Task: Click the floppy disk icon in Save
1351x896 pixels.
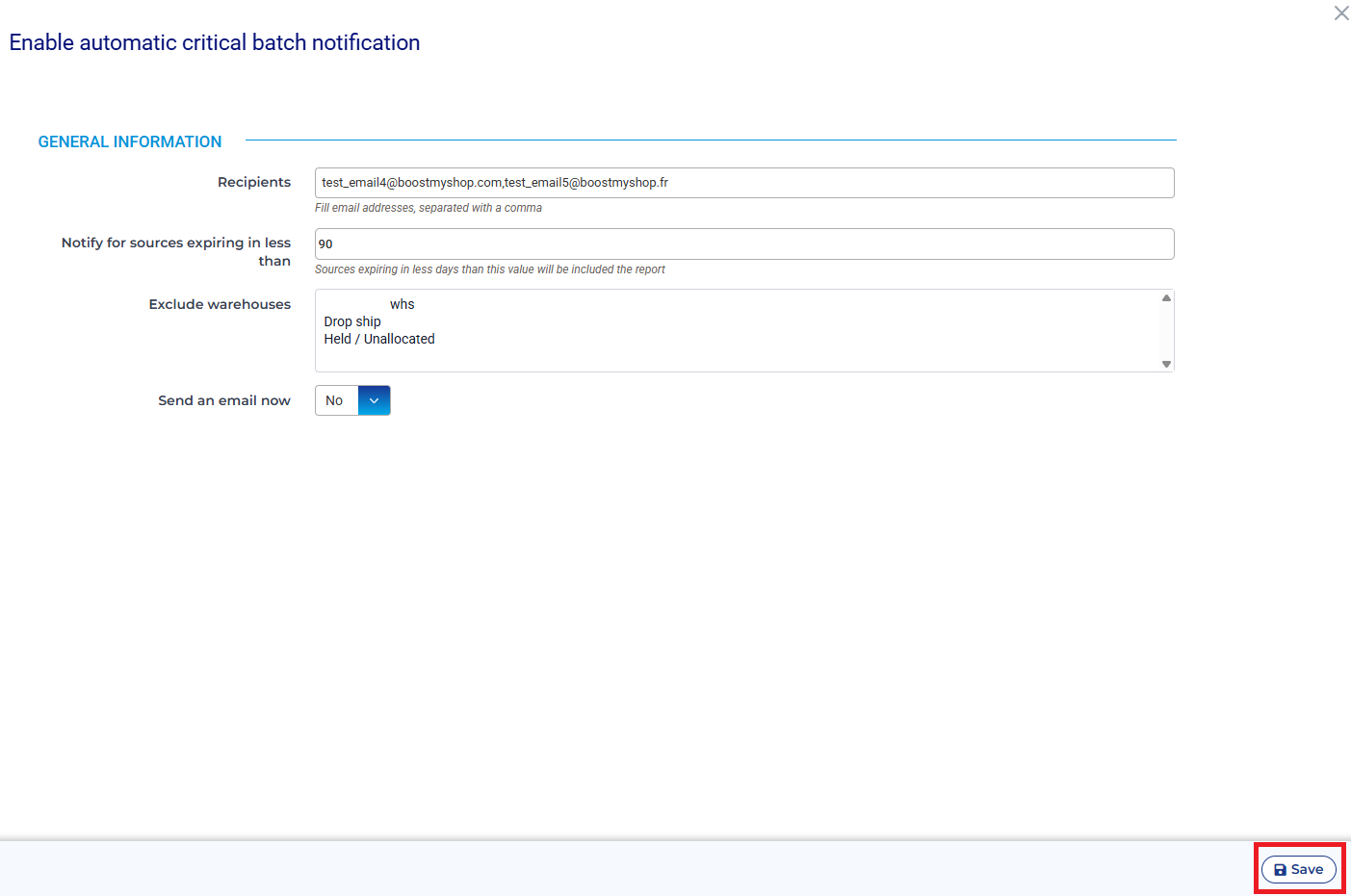Action: 1280,870
